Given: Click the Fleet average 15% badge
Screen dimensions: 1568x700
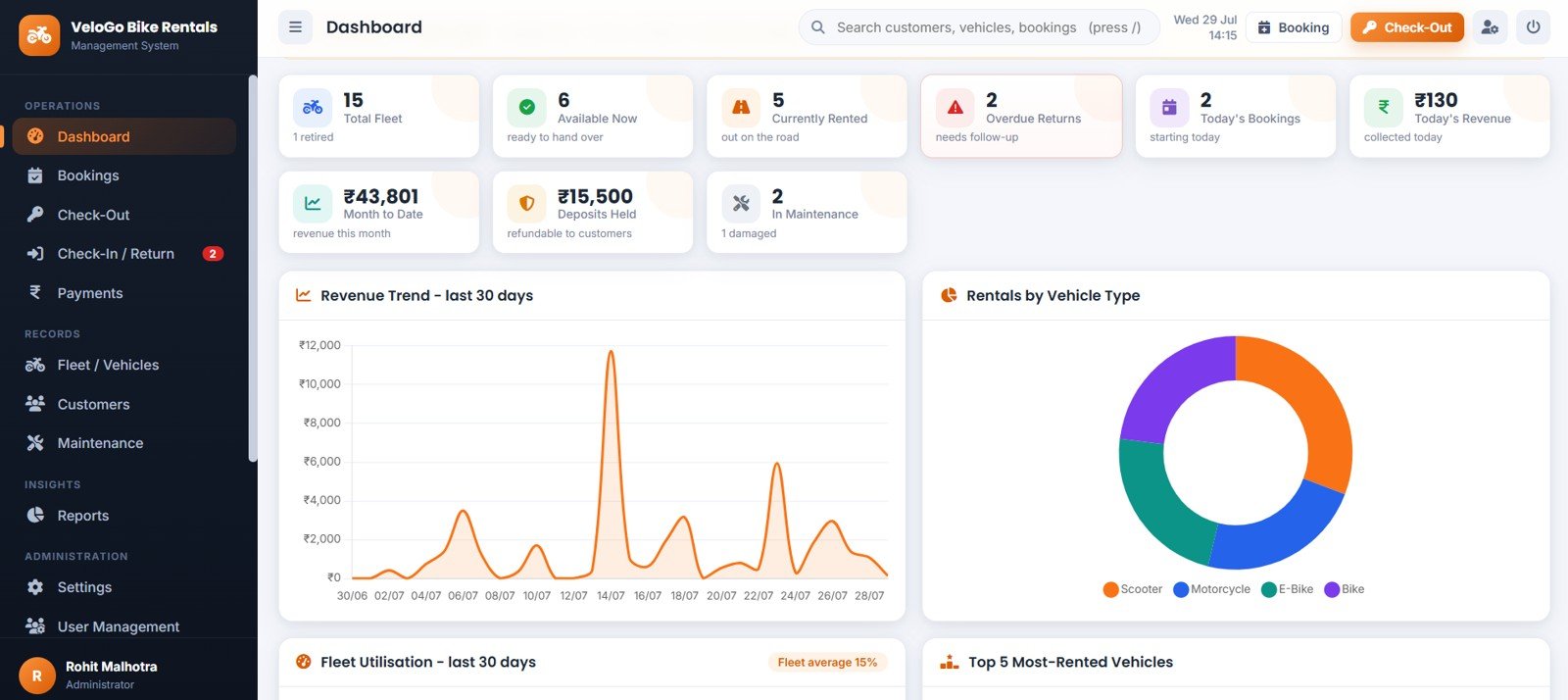Looking at the screenshot, I should [827, 663].
